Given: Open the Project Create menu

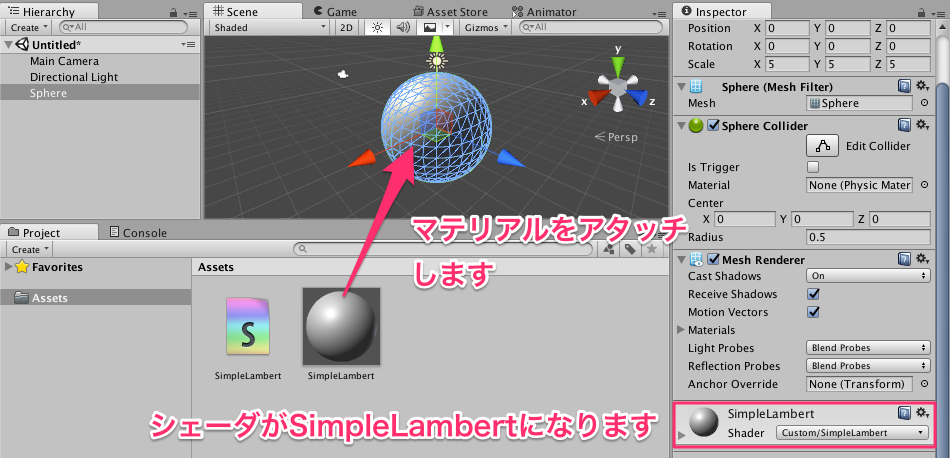Looking at the screenshot, I should 29,249.
